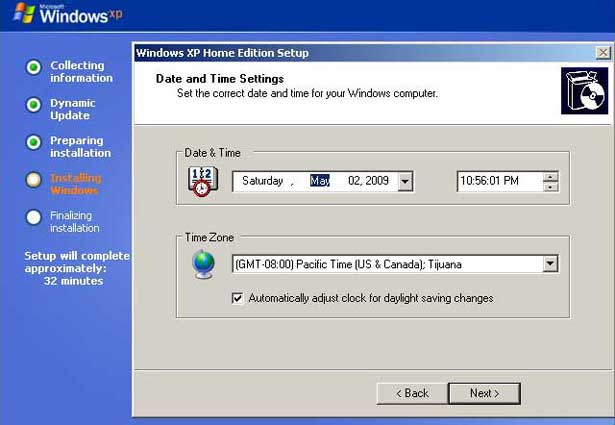
Task: Increase time with the up spinner arrow
Action: click(x=551, y=176)
